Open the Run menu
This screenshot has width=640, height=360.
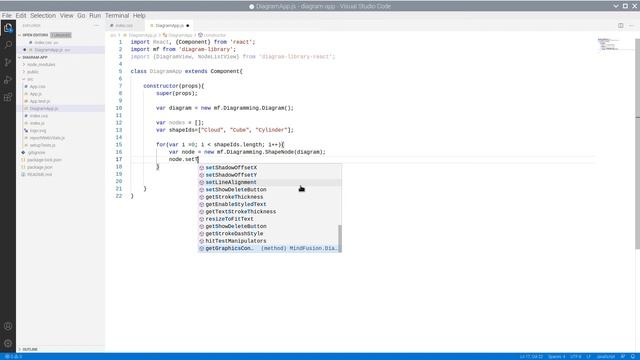[x=95, y=16]
